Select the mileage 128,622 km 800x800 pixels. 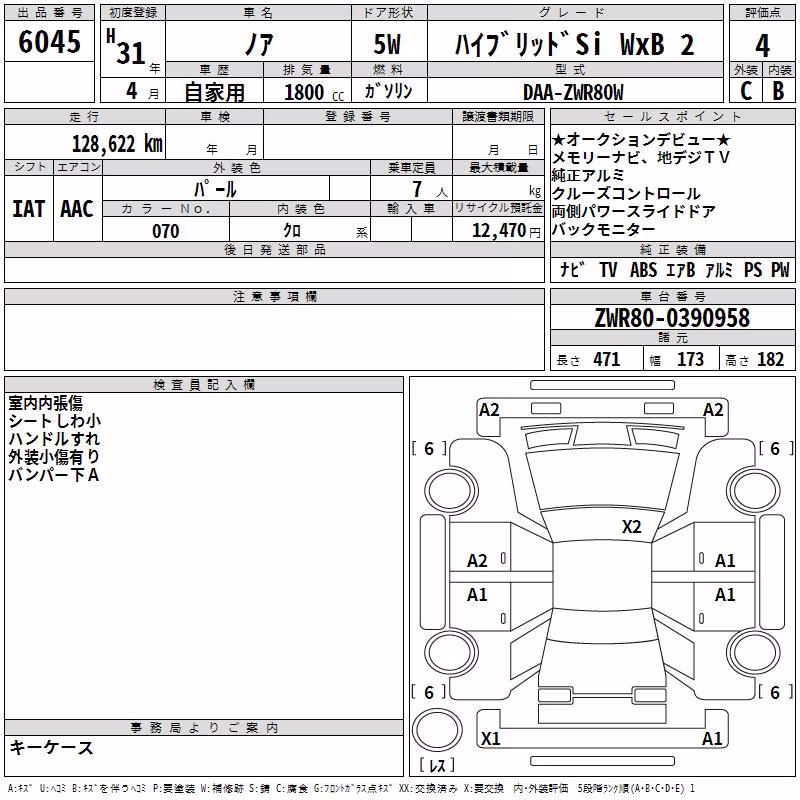(x=117, y=144)
